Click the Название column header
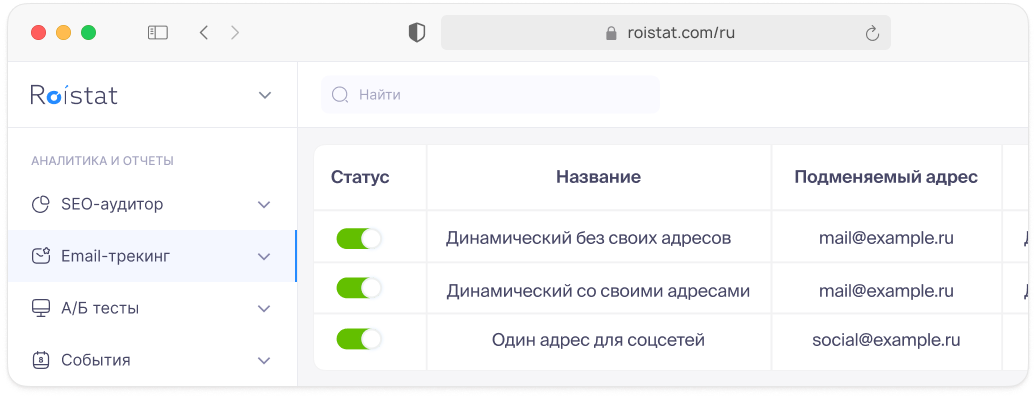The width and height of the screenshot is (1036, 398). [x=599, y=177]
